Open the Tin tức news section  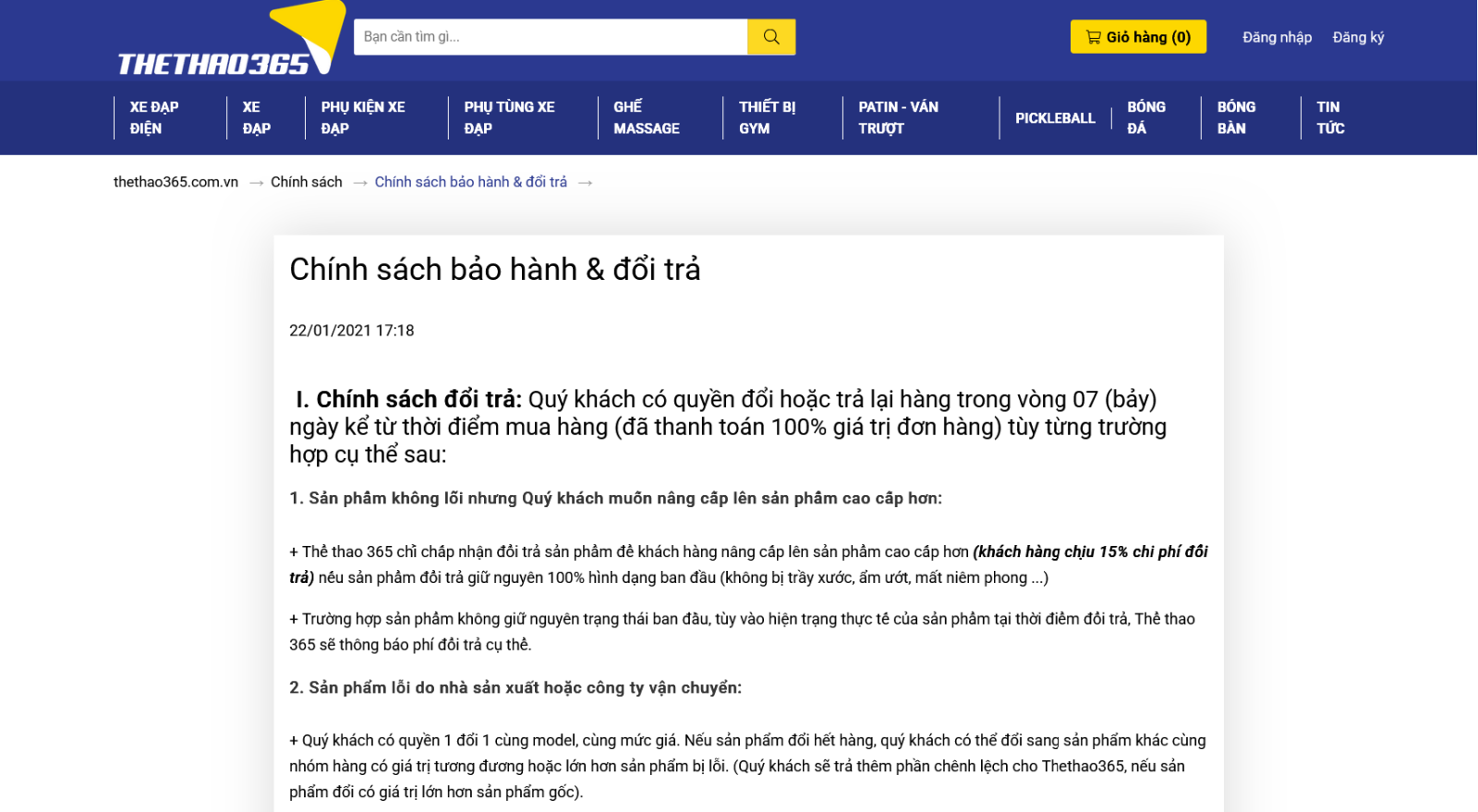(1330, 117)
